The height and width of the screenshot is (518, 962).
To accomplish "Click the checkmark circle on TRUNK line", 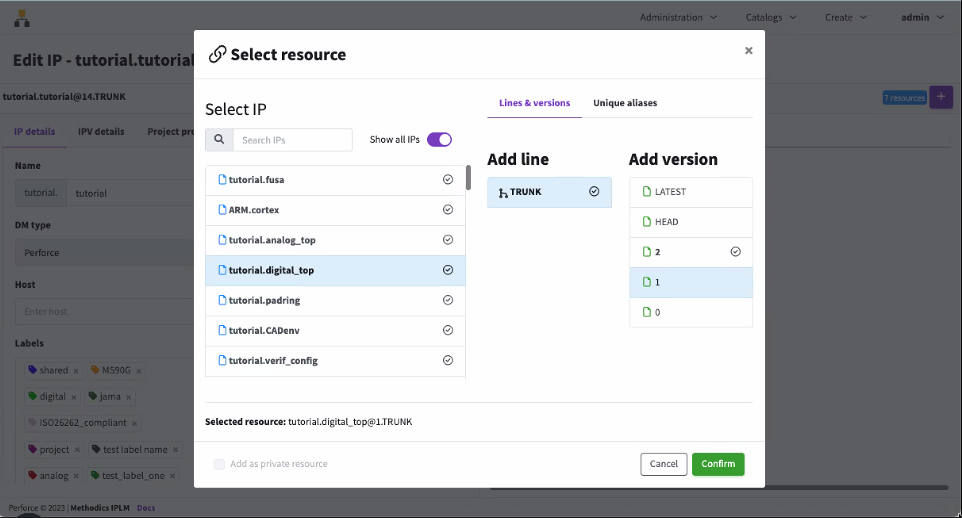I will pyautogui.click(x=594, y=192).
